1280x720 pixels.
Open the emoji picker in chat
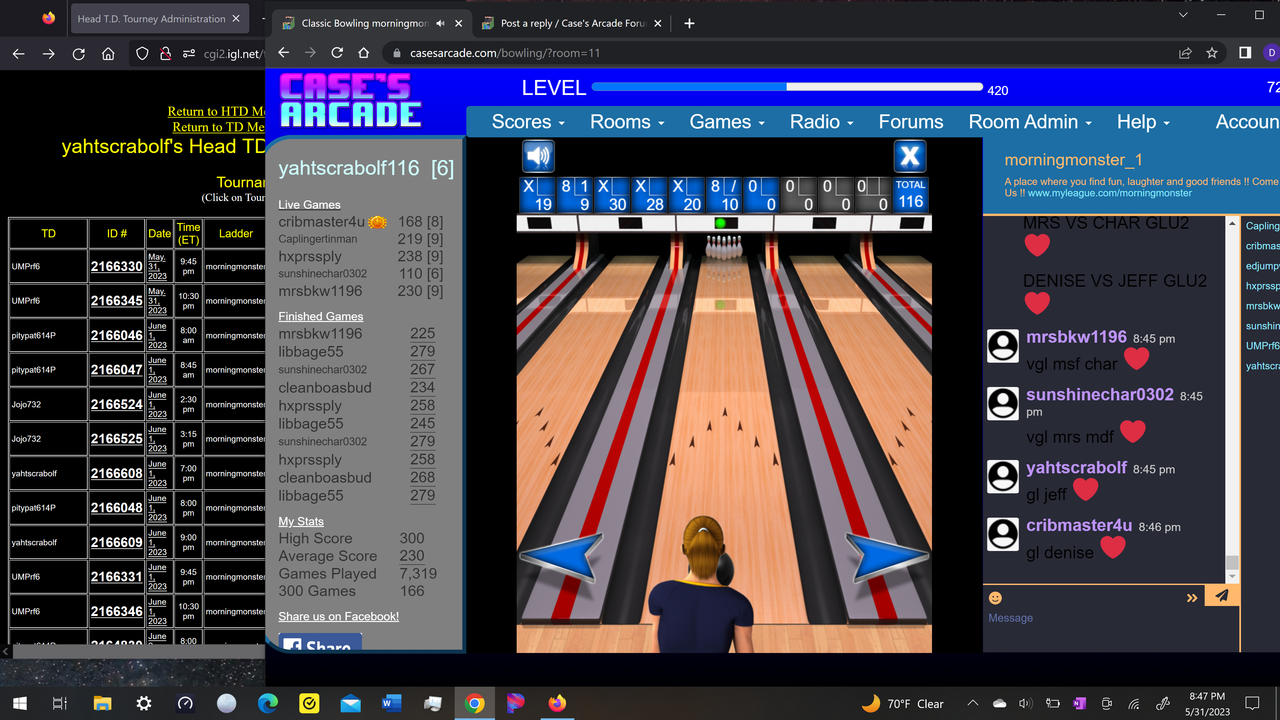pos(995,598)
